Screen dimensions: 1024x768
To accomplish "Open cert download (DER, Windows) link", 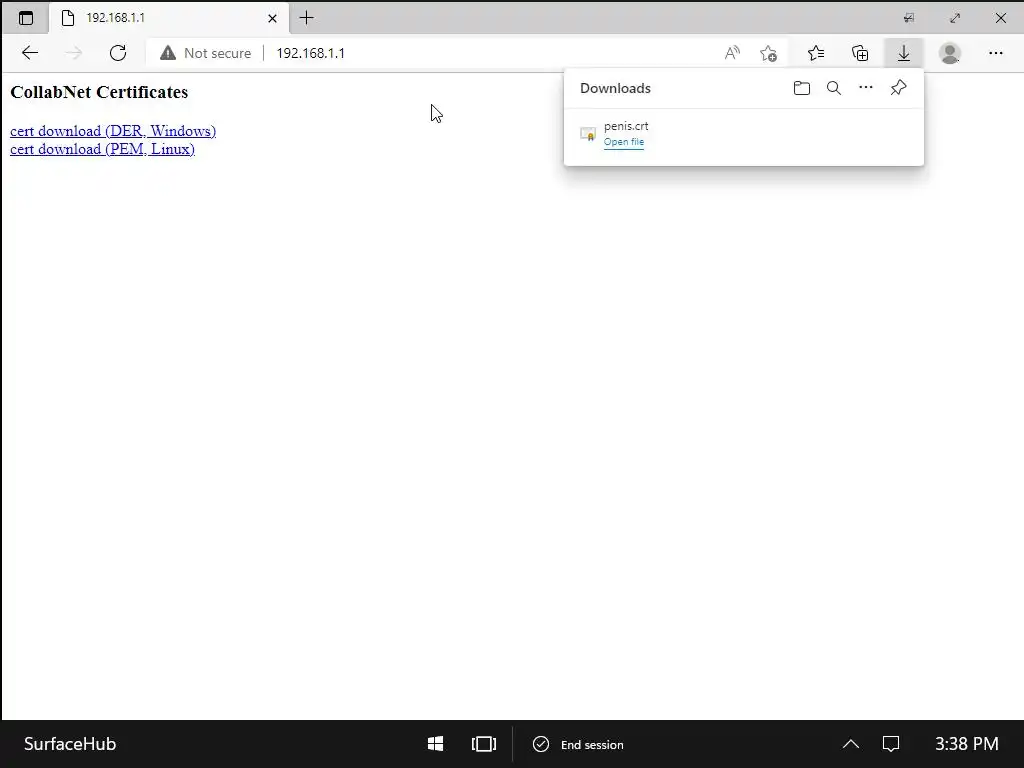I will 113,131.
